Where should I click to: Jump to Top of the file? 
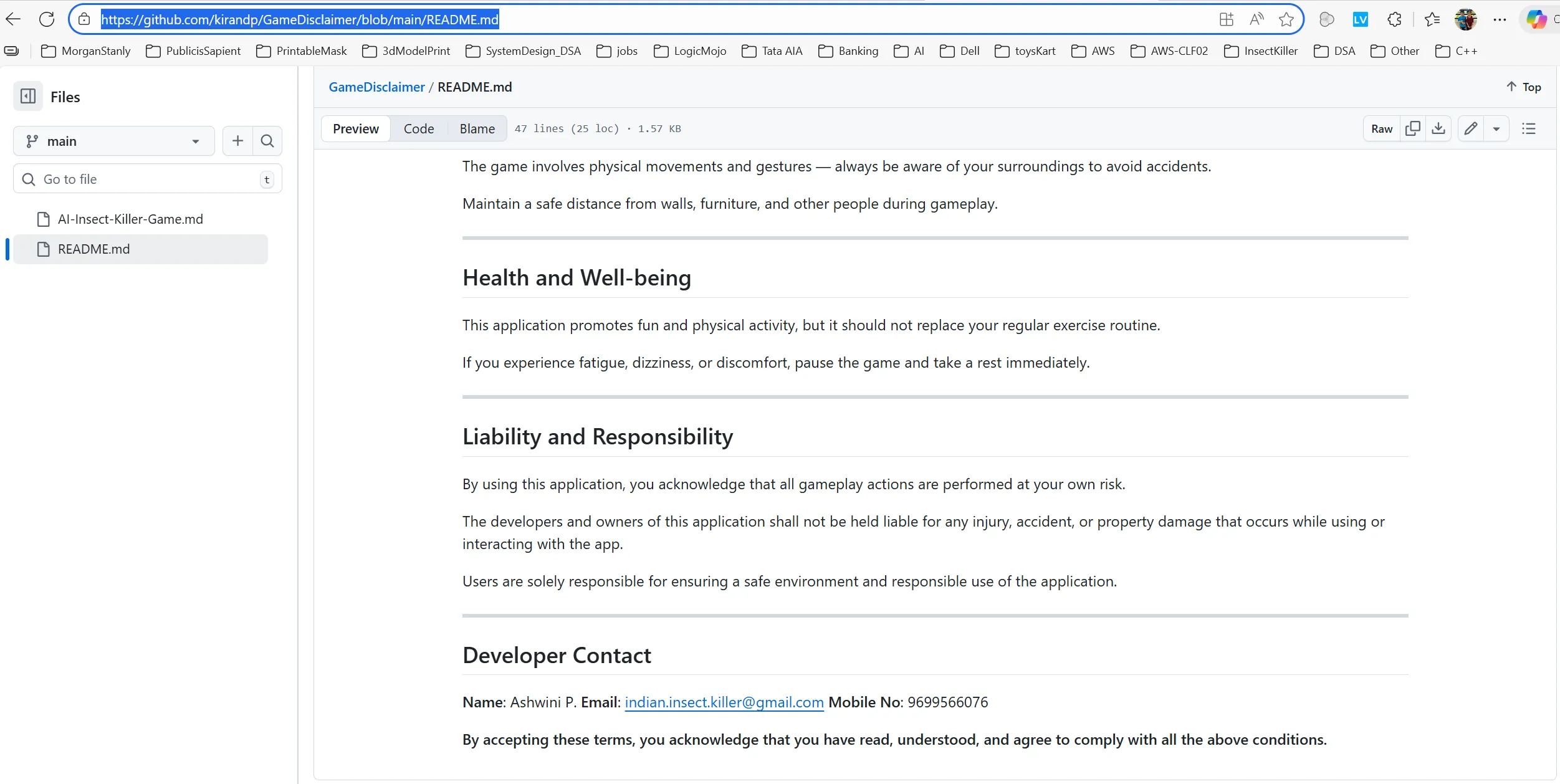coord(1523,87)
